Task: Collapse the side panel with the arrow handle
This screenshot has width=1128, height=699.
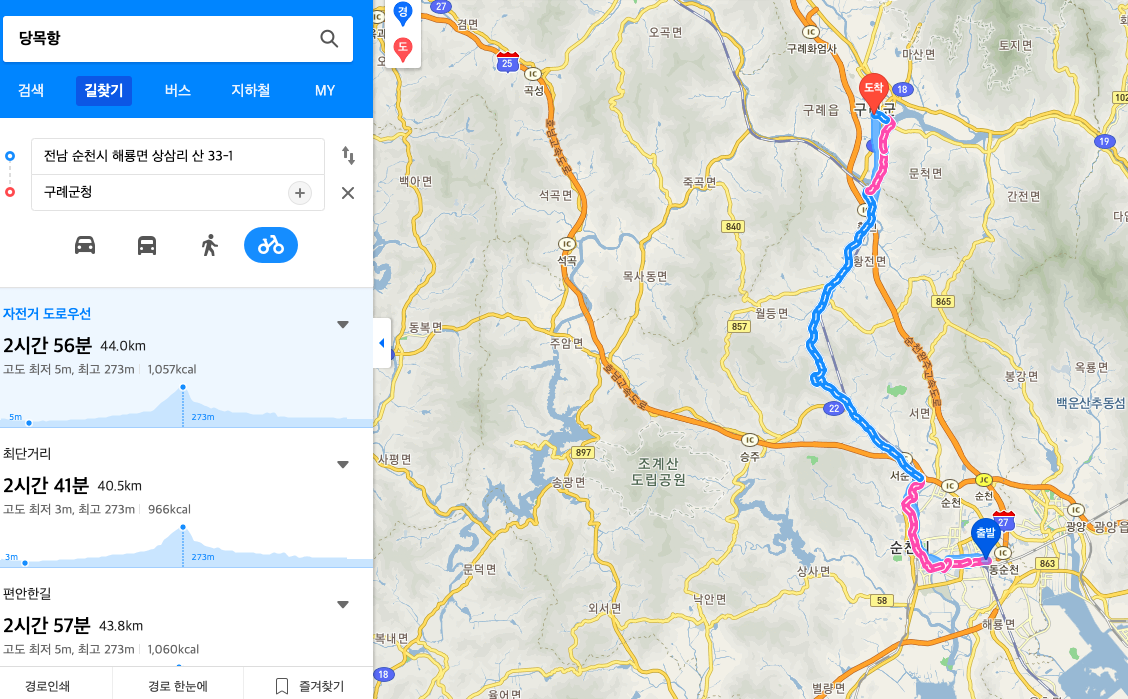Action: [x=382, y=343]
